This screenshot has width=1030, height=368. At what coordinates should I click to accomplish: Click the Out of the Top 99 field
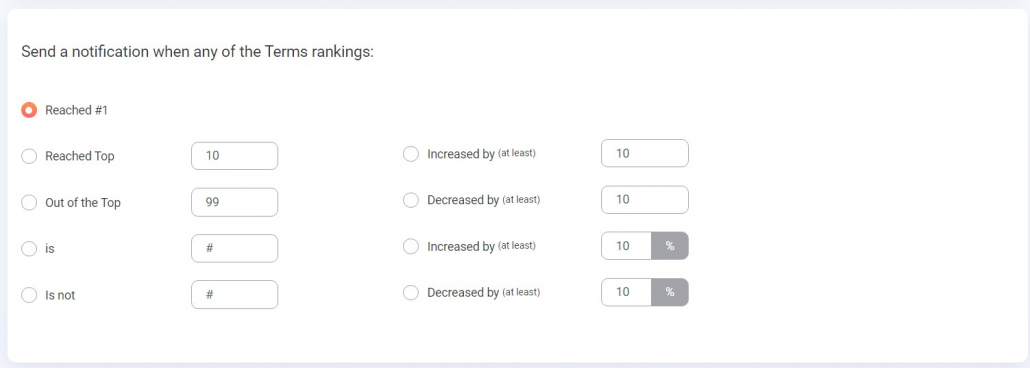[x=235, y=202]
